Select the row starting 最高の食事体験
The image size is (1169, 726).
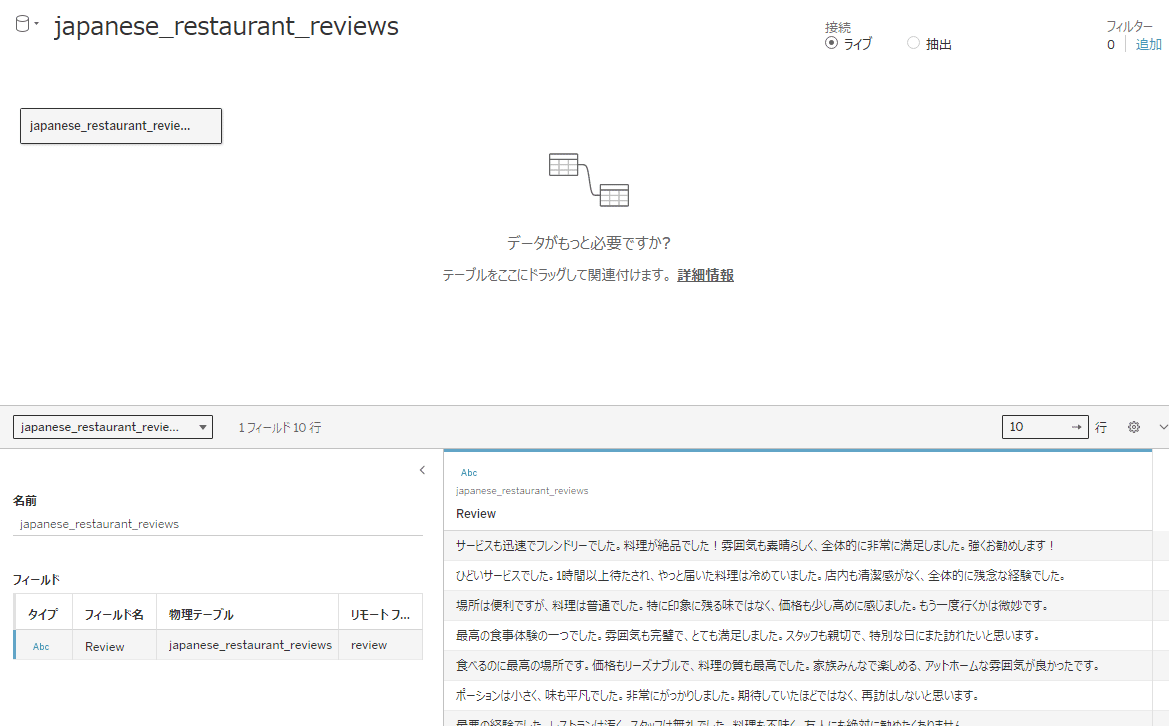tap(798, 635)
